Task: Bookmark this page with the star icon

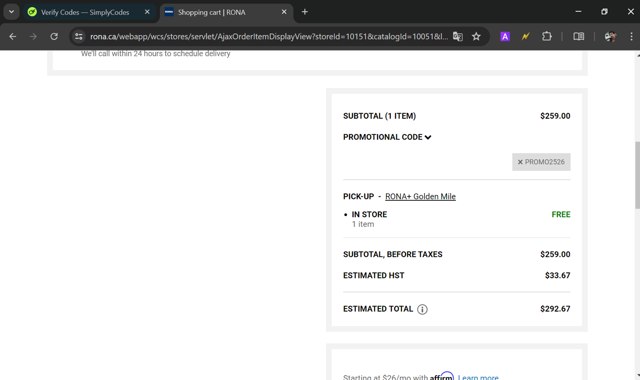Action: (476, 36)
